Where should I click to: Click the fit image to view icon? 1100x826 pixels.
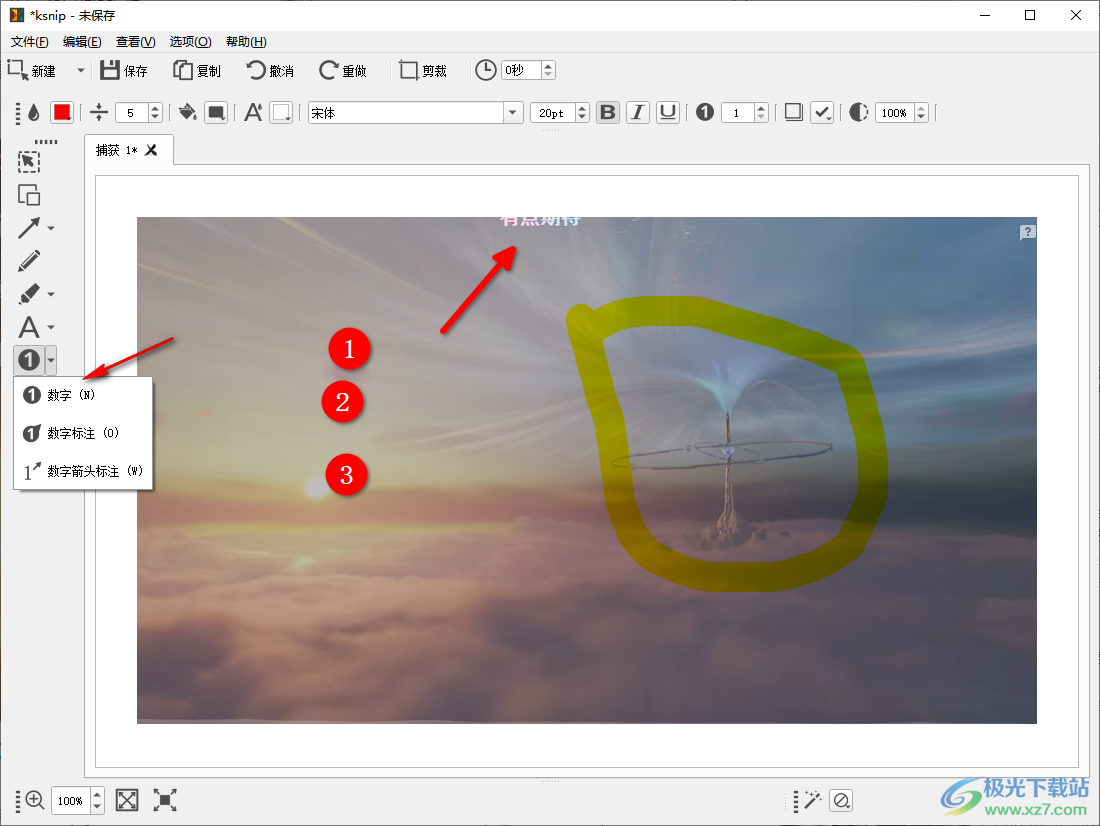pos(127,800)
